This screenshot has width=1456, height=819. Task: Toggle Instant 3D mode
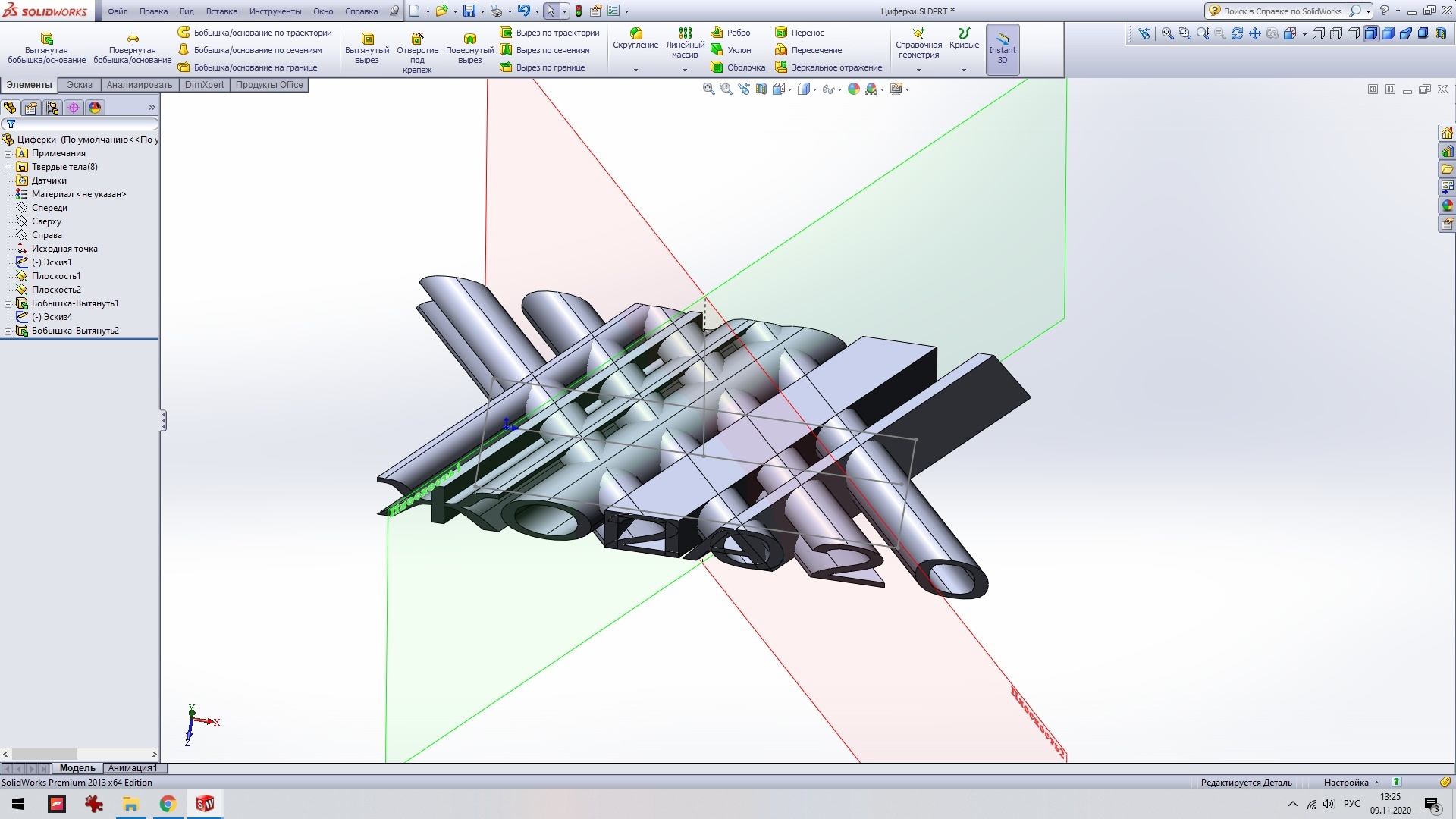[1003, 49]
